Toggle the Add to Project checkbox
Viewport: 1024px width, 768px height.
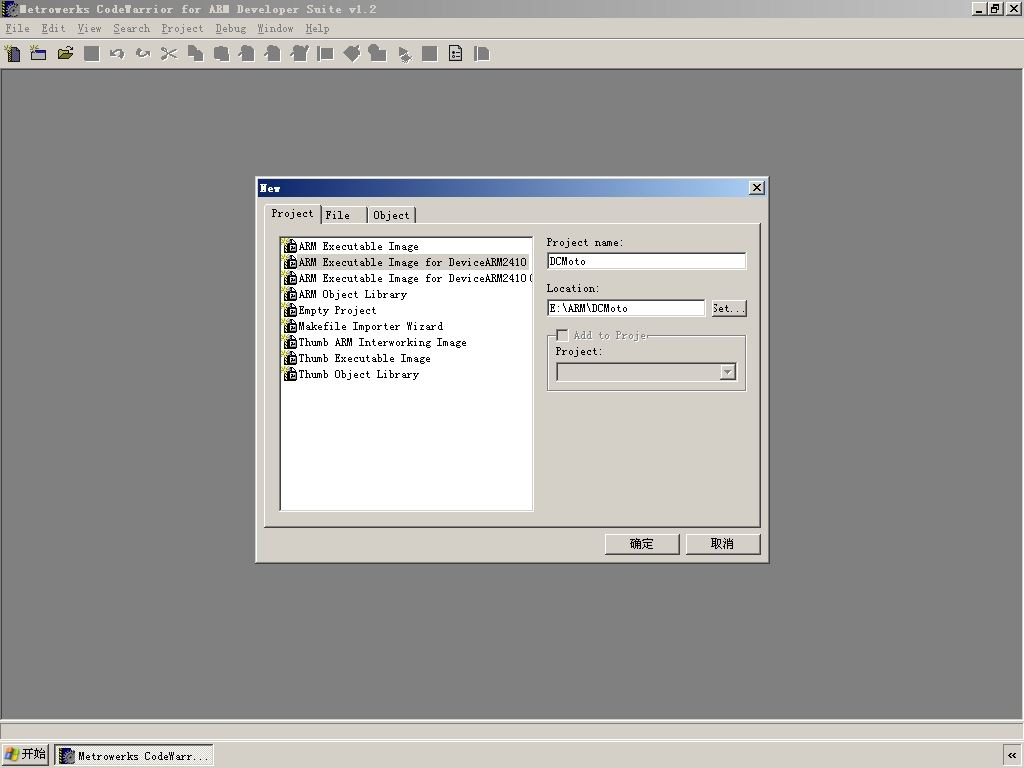point(562,336)
